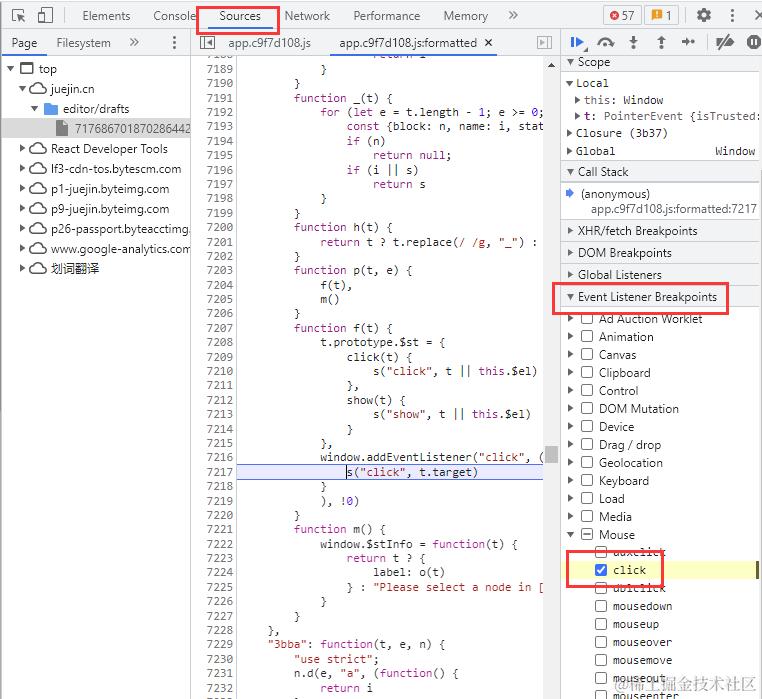Open DevTools settings gear
Screen dimensions: 762x699
tap(704, 16)
